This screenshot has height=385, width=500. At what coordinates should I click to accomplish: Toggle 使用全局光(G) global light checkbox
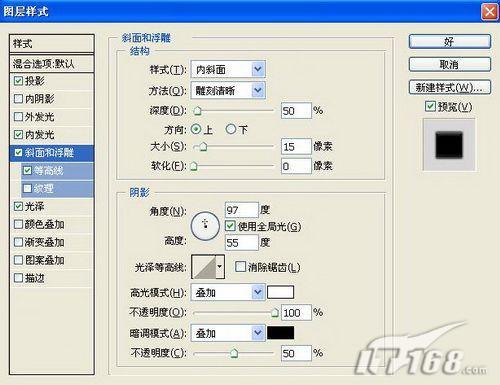(230, 226)
